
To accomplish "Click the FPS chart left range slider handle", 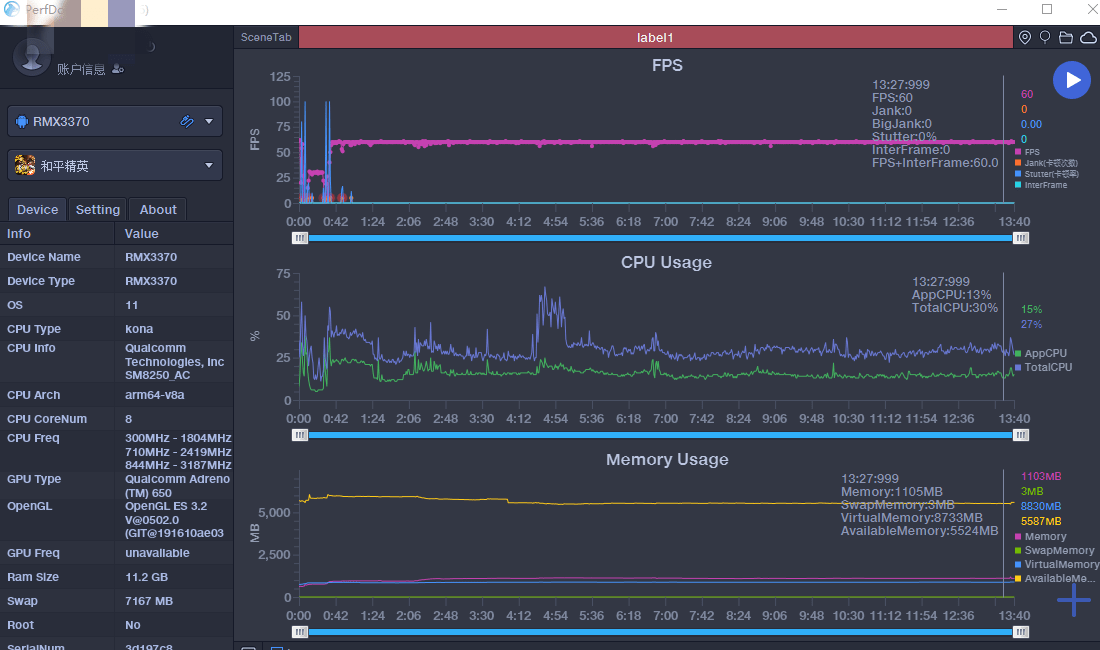I will coord(300,238).
